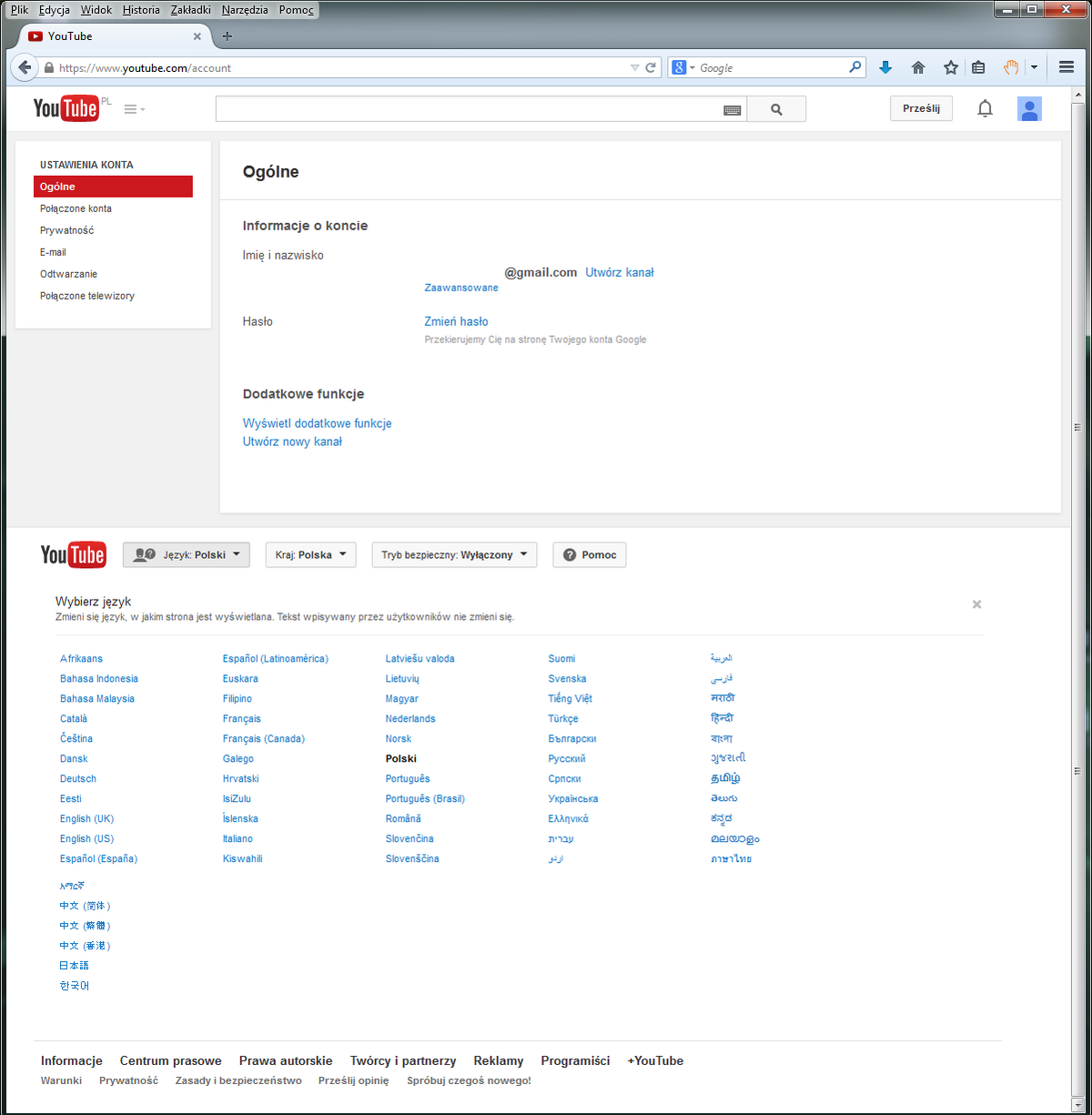1092x1115 pixels.
Task: Reload page using refresh icon in address bar
Action: (x=651, y=67)
